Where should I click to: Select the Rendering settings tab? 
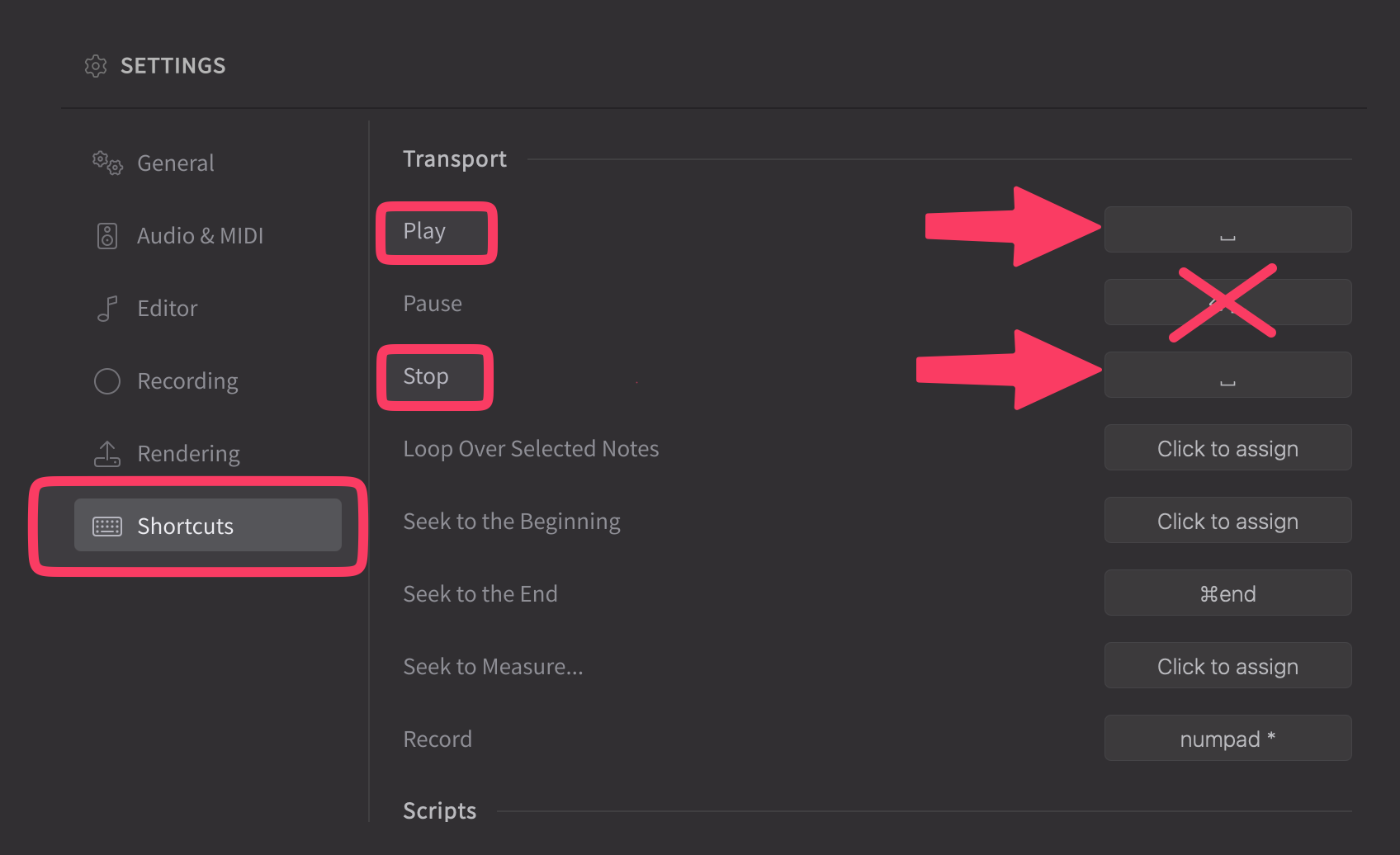[188, 454]
